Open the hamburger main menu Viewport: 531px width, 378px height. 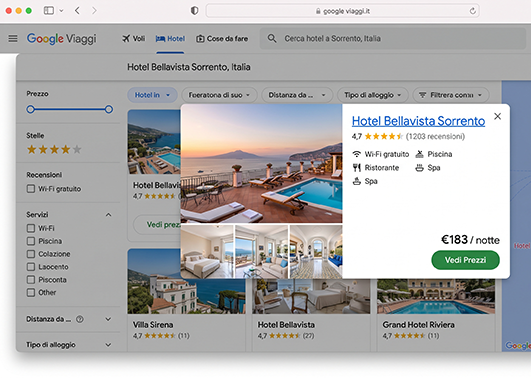coord(13,39)
